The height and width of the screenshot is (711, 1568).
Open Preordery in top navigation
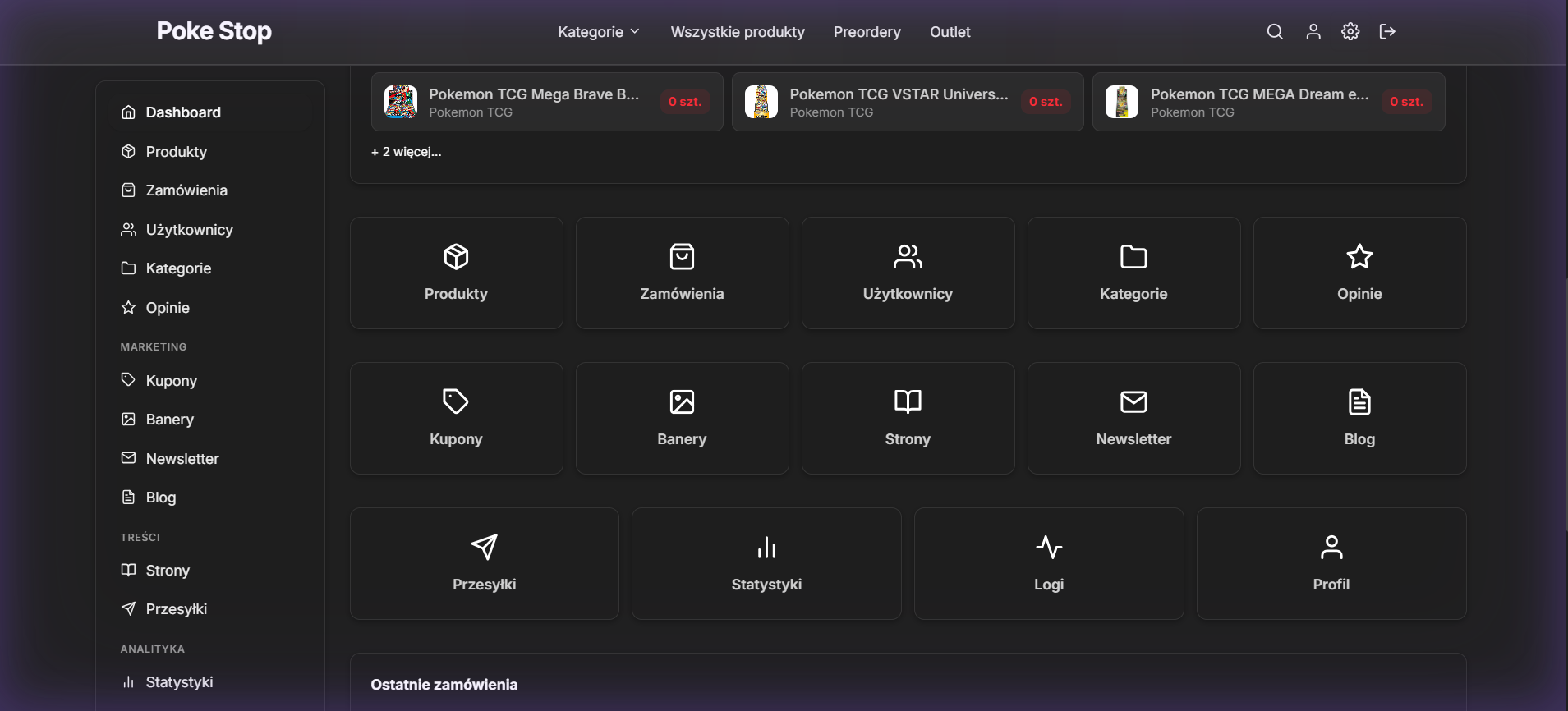coord(867,32)
